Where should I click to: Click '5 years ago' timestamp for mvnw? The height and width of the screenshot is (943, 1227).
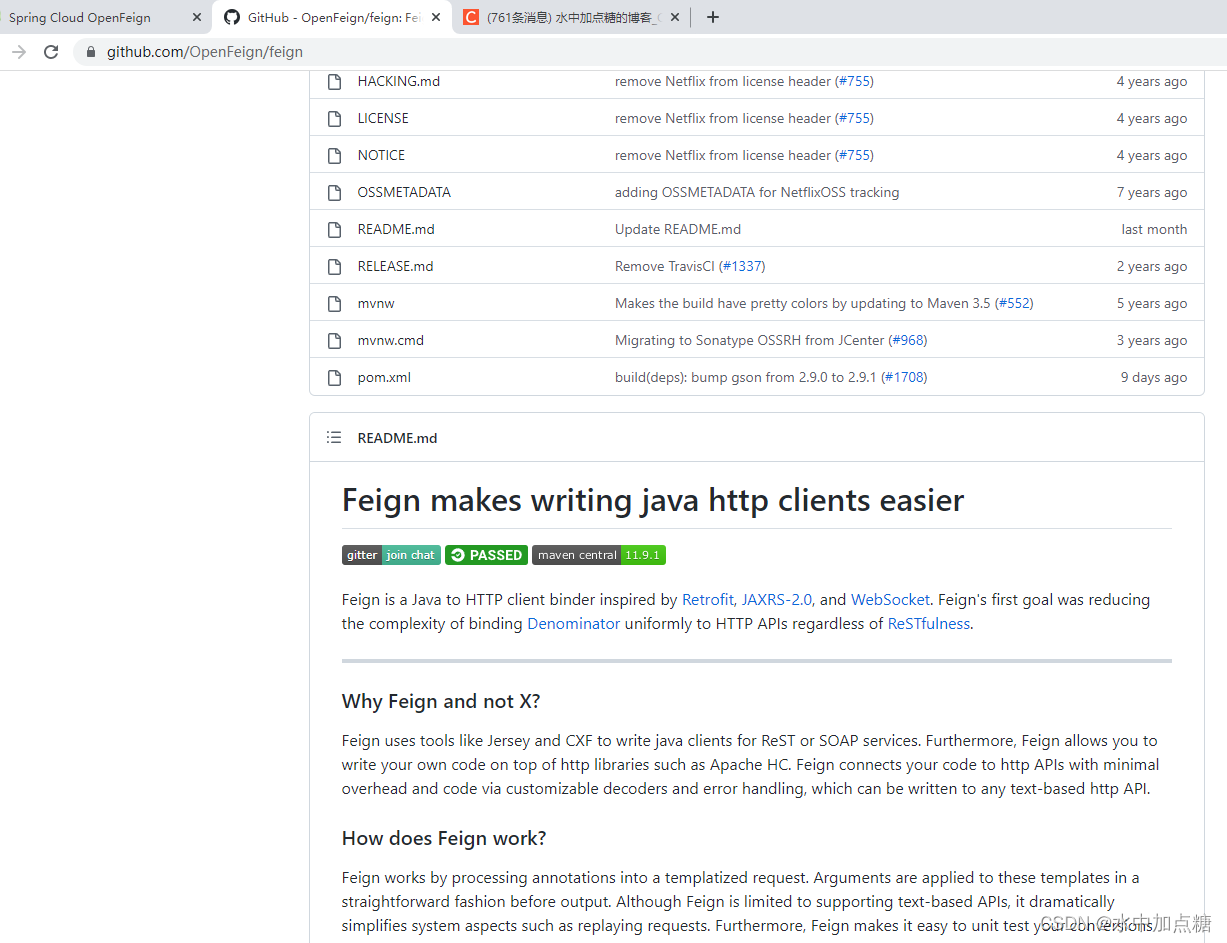point(1152,303)
